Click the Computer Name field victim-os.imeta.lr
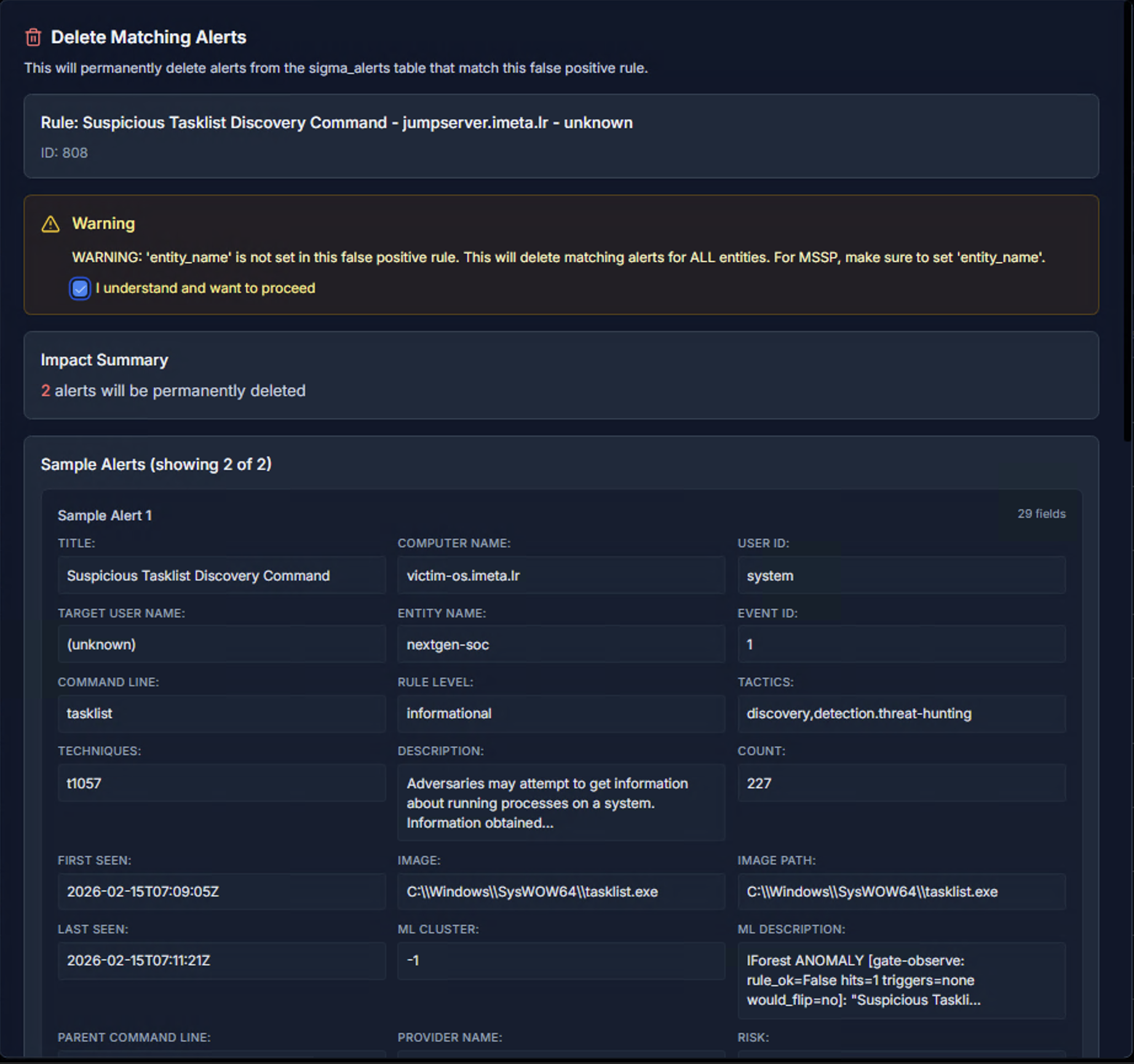This screenshot has height=1064, width=1134. pyautogui.click(x=560, y=576)
